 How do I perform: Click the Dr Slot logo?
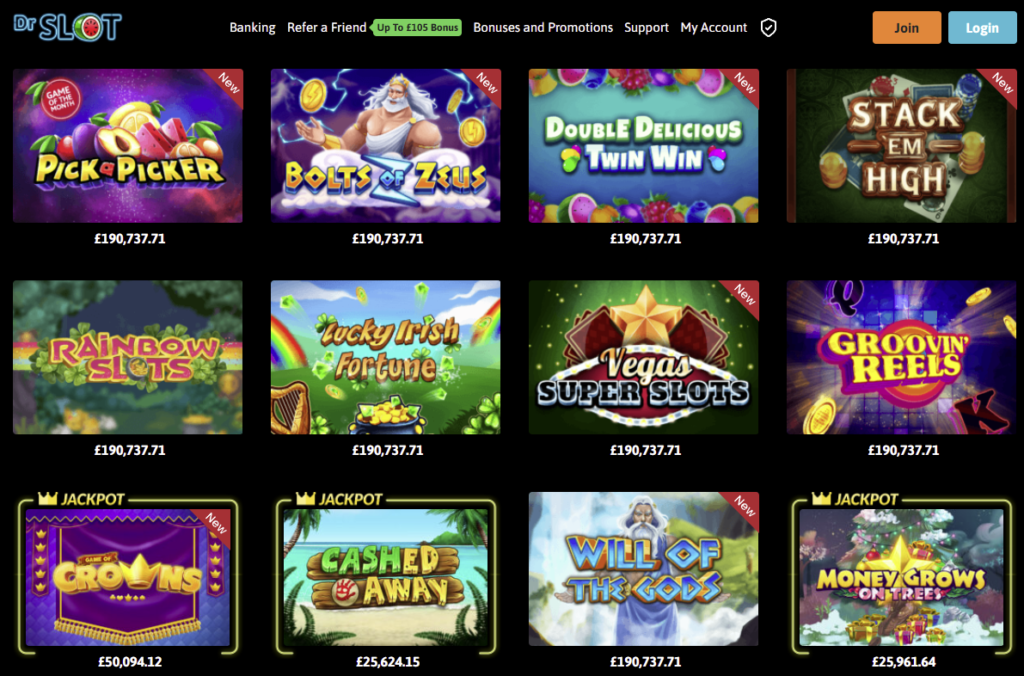pos(67,27)
